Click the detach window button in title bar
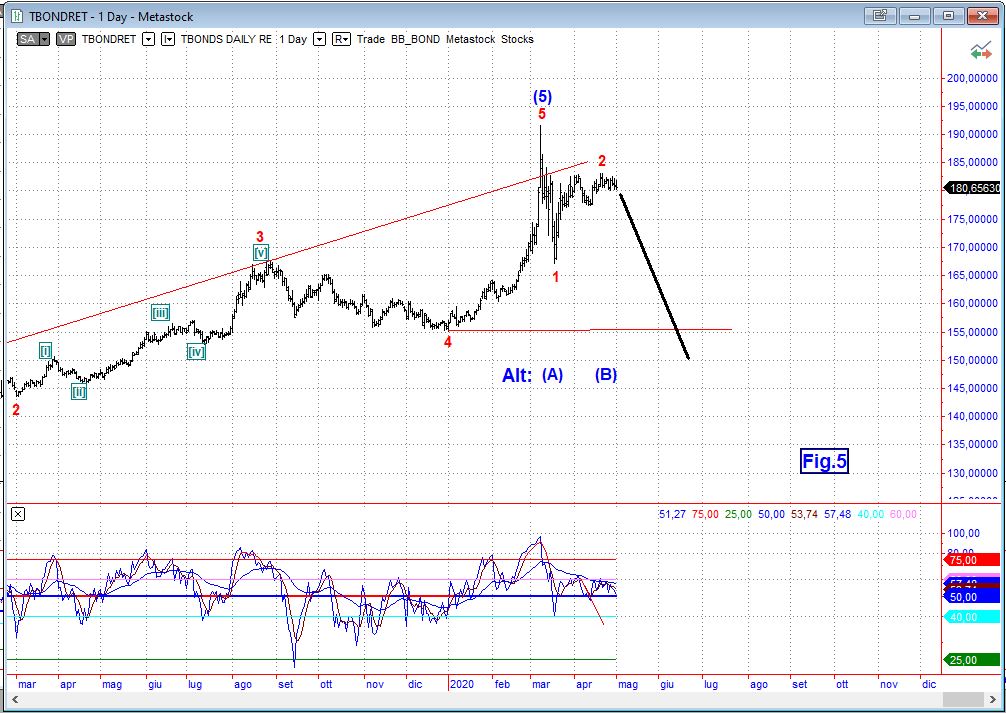The width and height of the screenshot is (1006, 713). click(880, 16)
